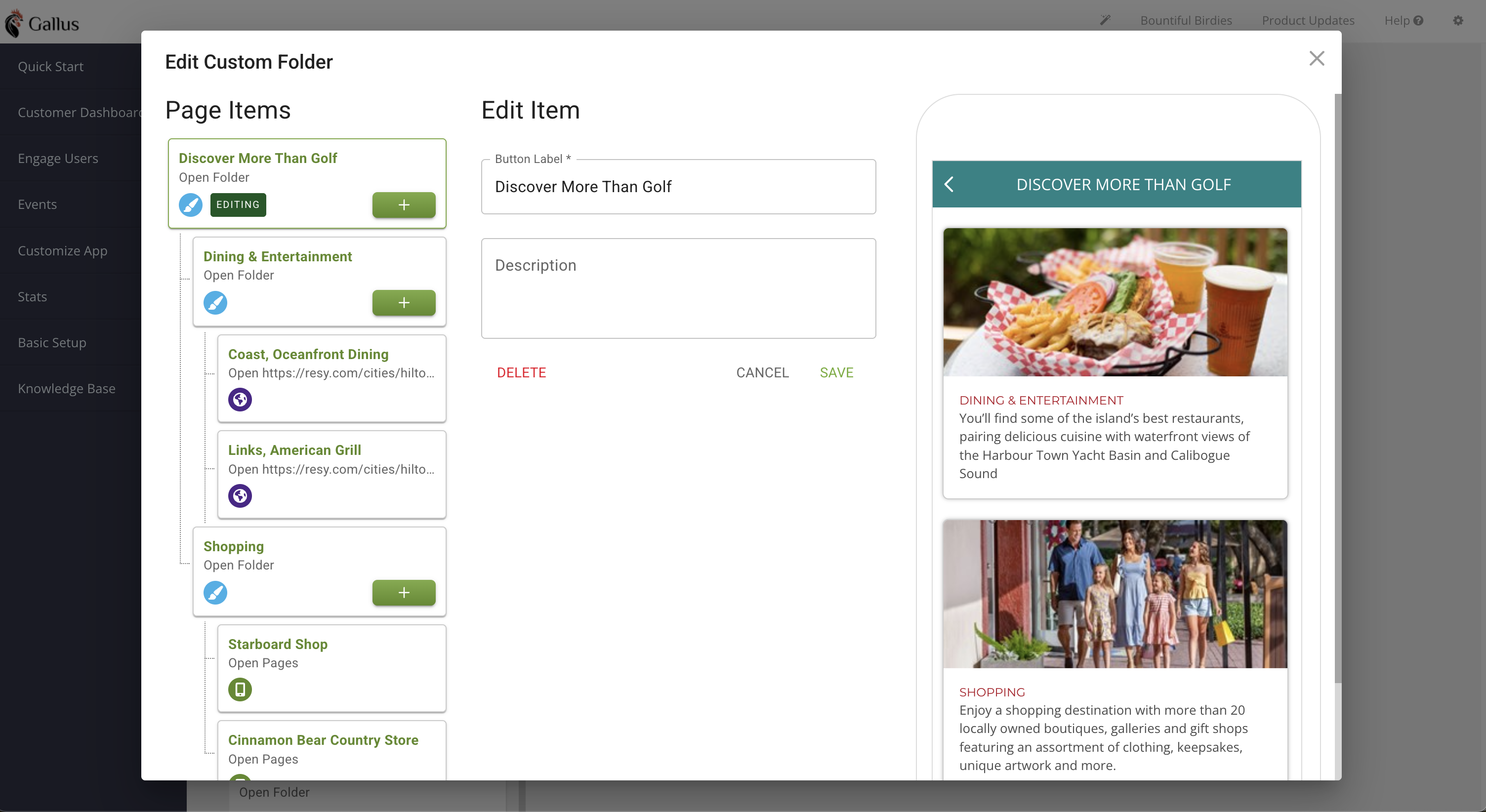The width and height of the screenshot is (1486, 812).
Task: Open the settings gear in top bar
Action: coord(1458,21)
